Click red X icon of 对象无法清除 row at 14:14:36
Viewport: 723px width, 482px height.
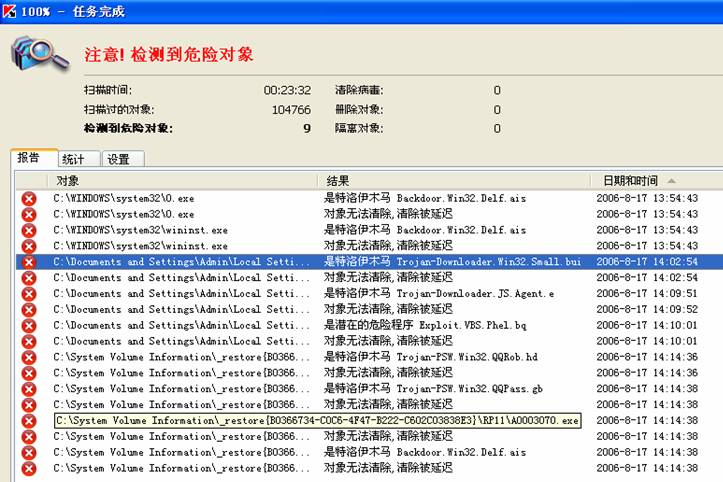tap(29, 373)
